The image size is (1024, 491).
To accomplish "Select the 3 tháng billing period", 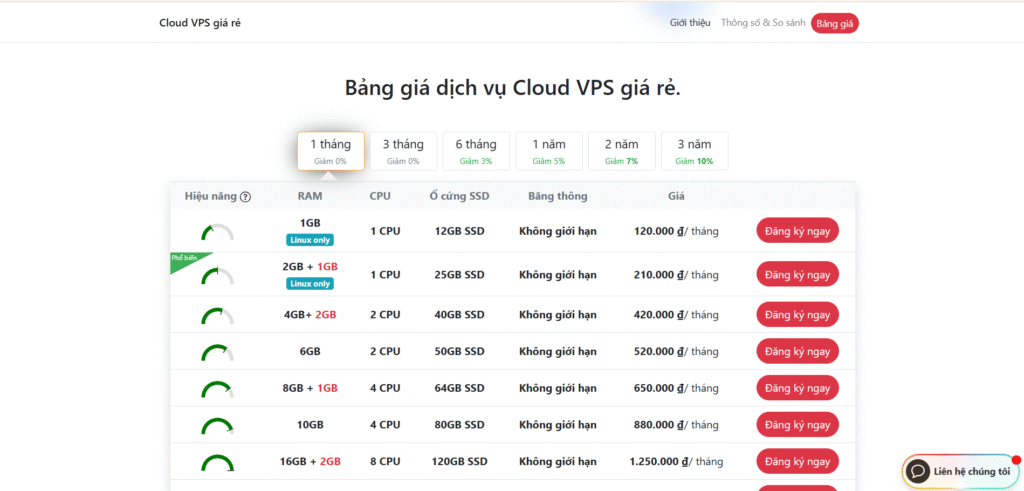I will [x=403, y=151].
